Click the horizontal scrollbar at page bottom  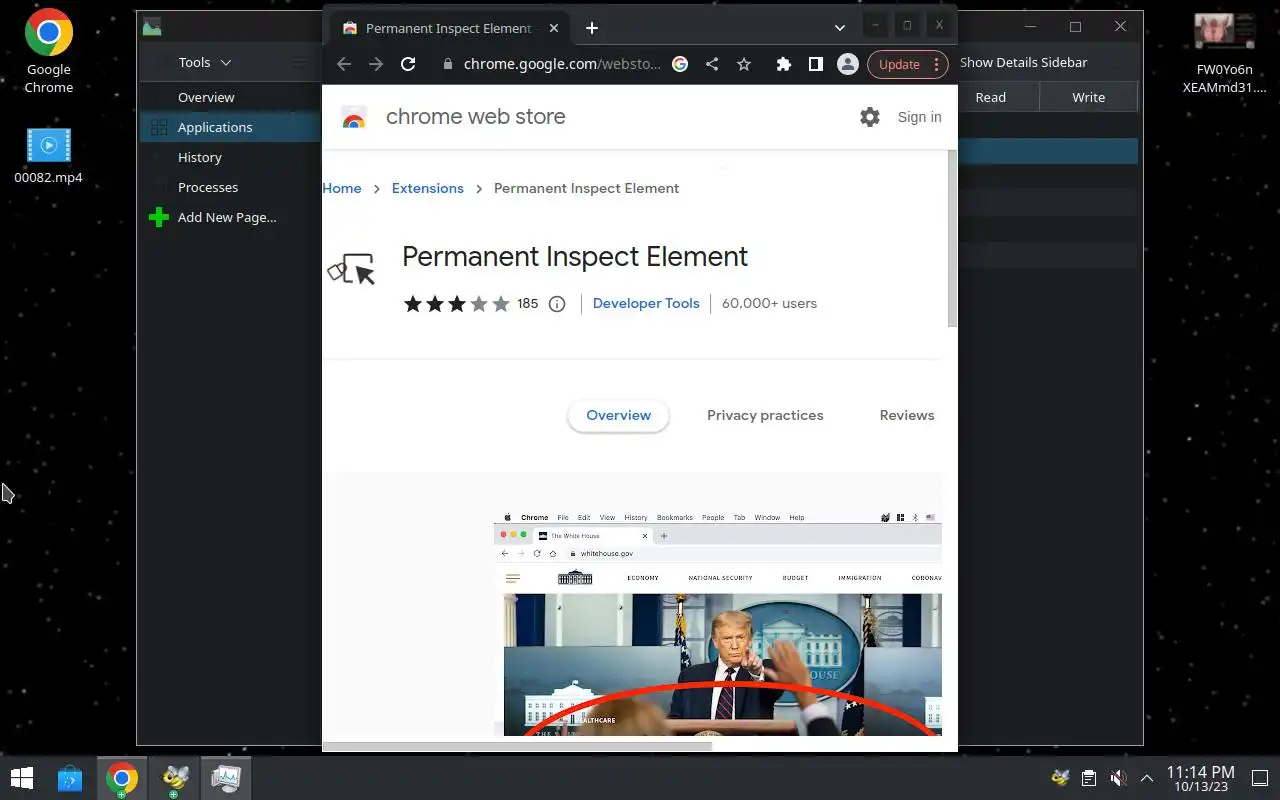click(x=517, y=746)
